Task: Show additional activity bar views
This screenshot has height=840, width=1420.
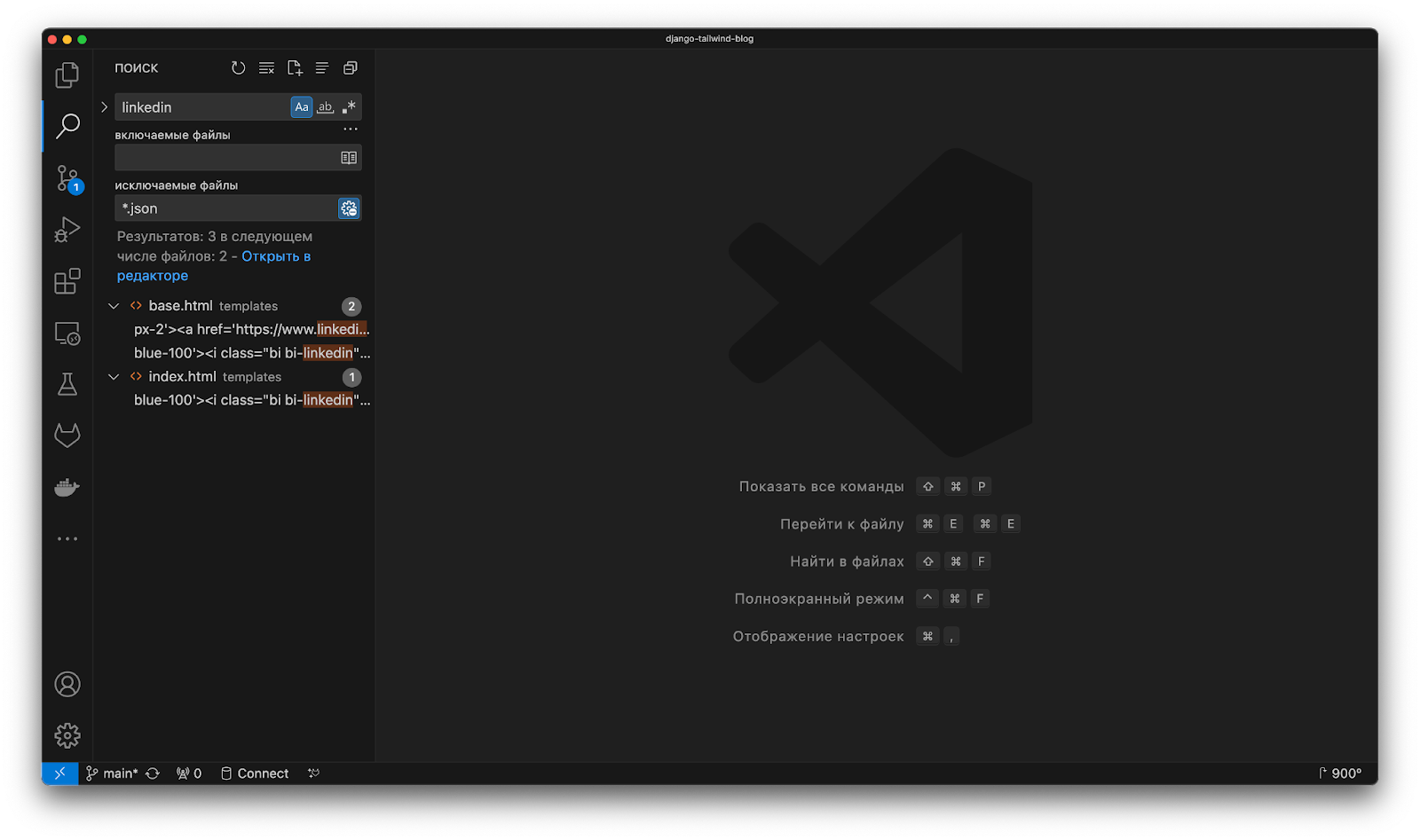Action: (67, 538)
